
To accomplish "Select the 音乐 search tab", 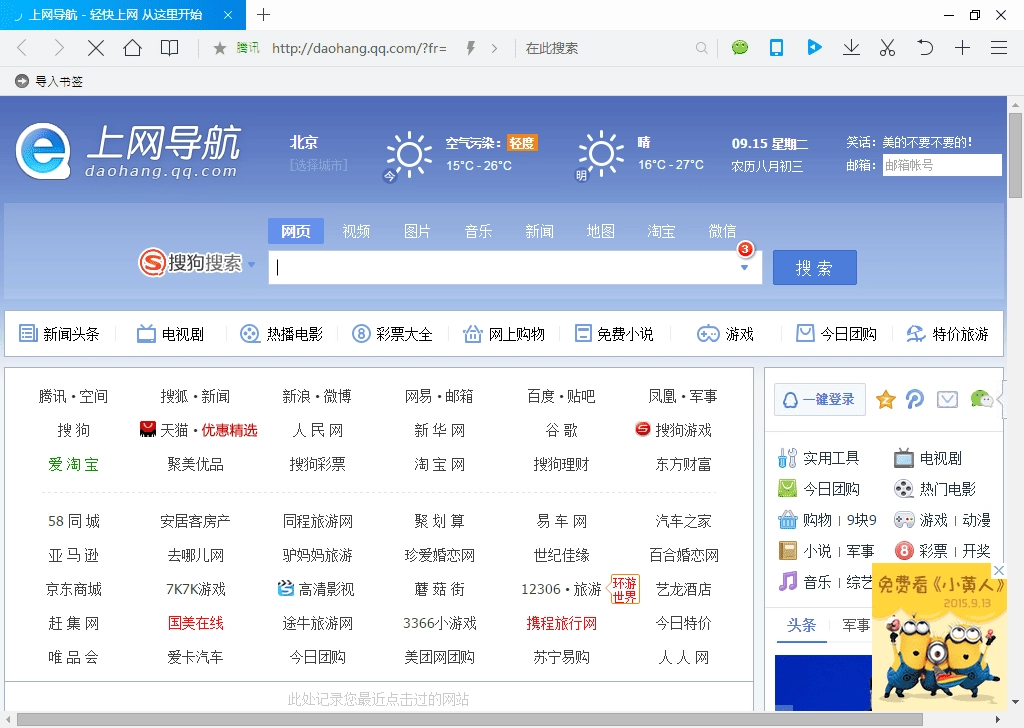I will [x=478, y=231].
